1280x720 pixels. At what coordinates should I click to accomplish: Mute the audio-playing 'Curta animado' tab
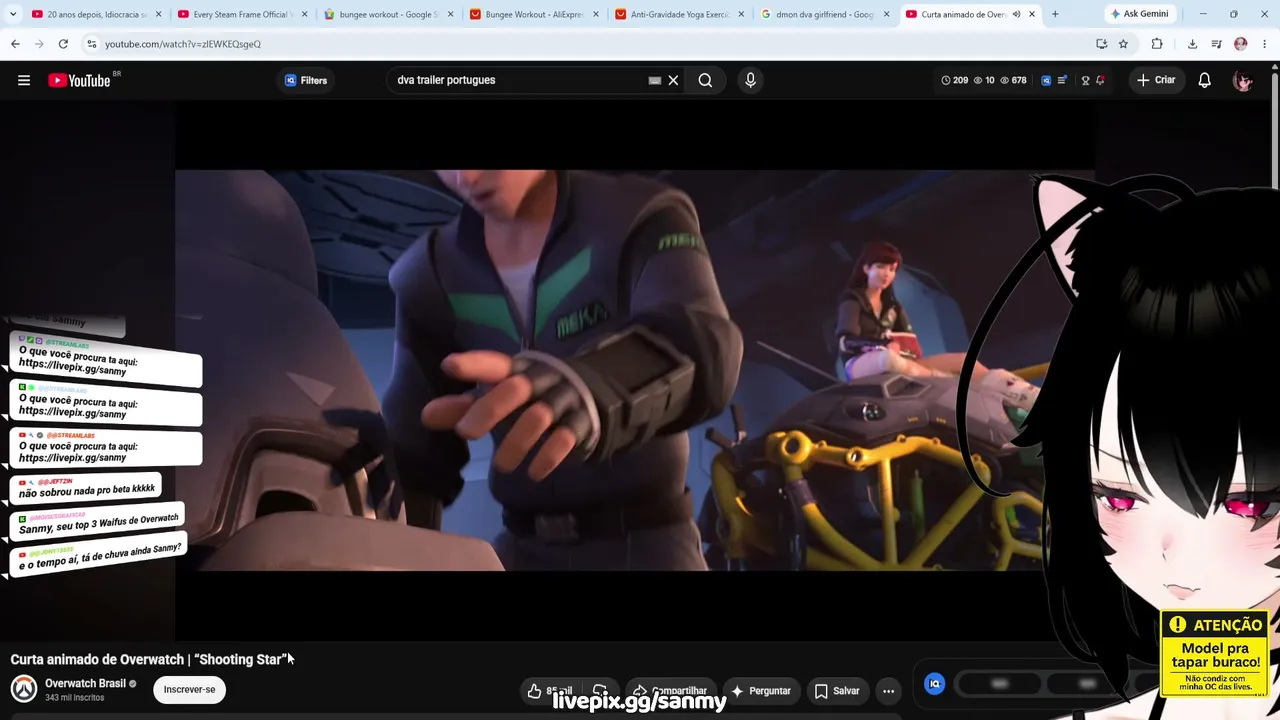coord(1016,14)
